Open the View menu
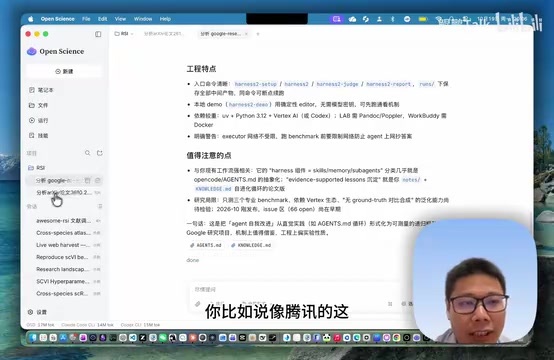The image size is (554, 360). (120, 19)
